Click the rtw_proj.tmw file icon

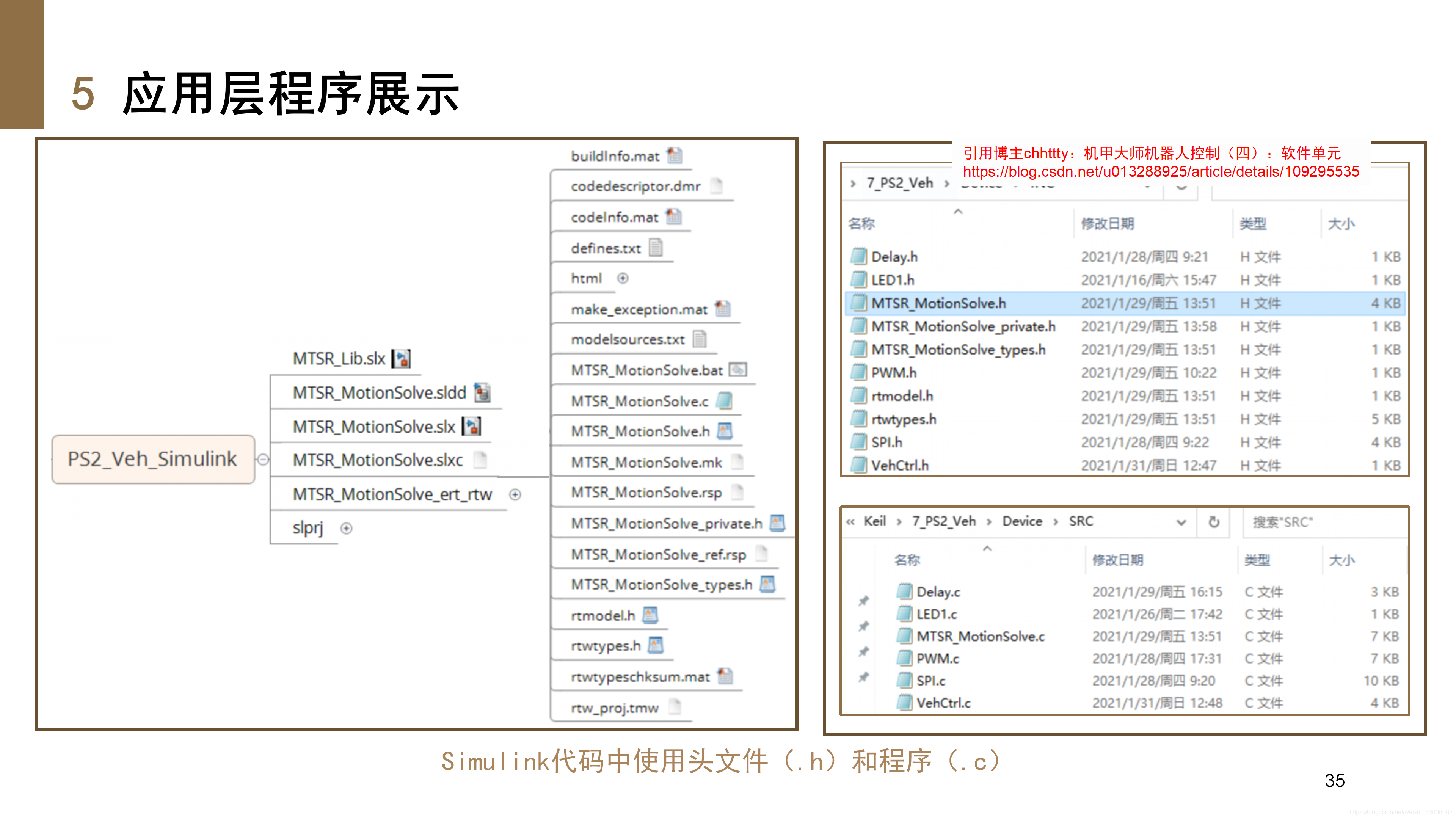click(674, 707)
